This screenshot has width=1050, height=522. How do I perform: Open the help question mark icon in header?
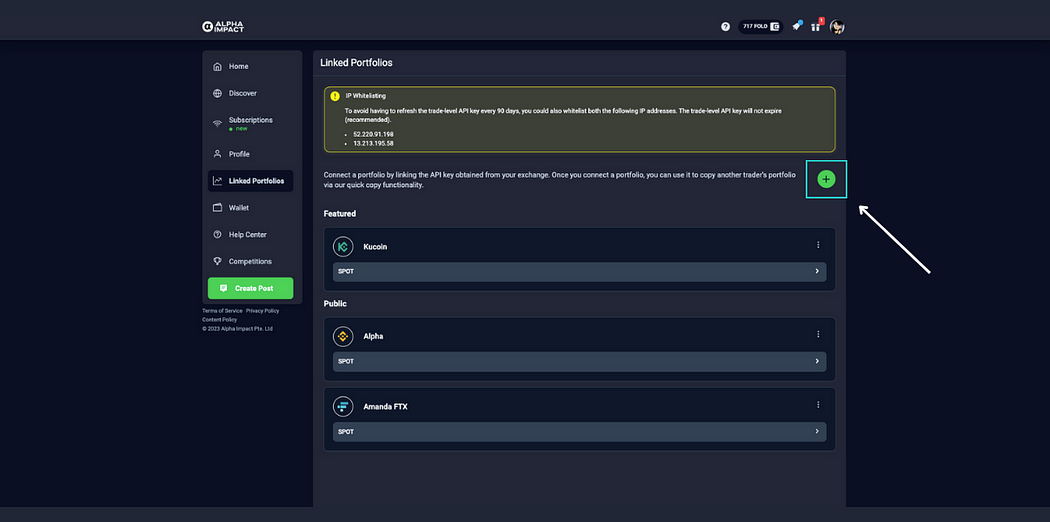725,27
